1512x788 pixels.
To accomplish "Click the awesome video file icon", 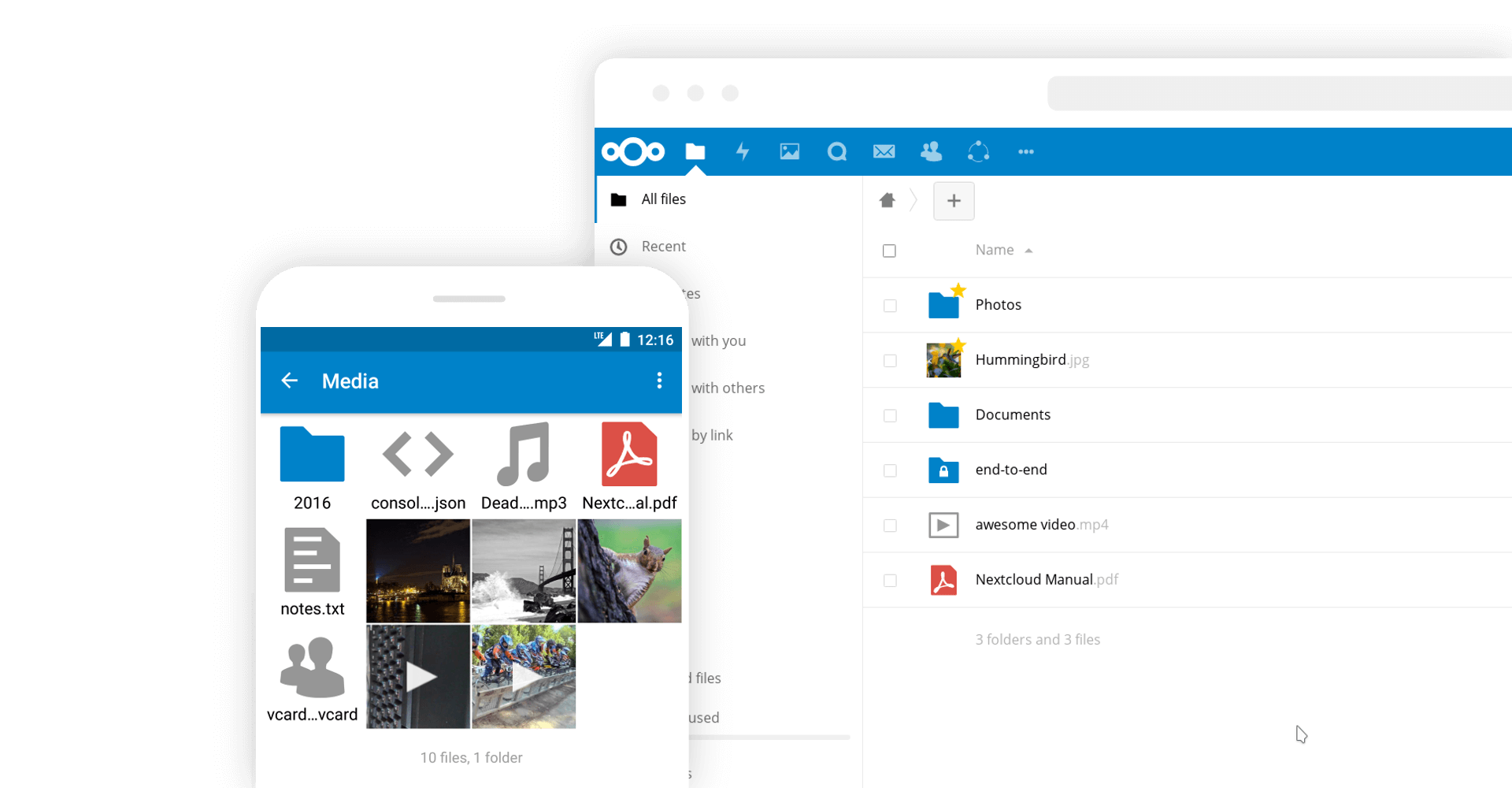I will (943, 525).
